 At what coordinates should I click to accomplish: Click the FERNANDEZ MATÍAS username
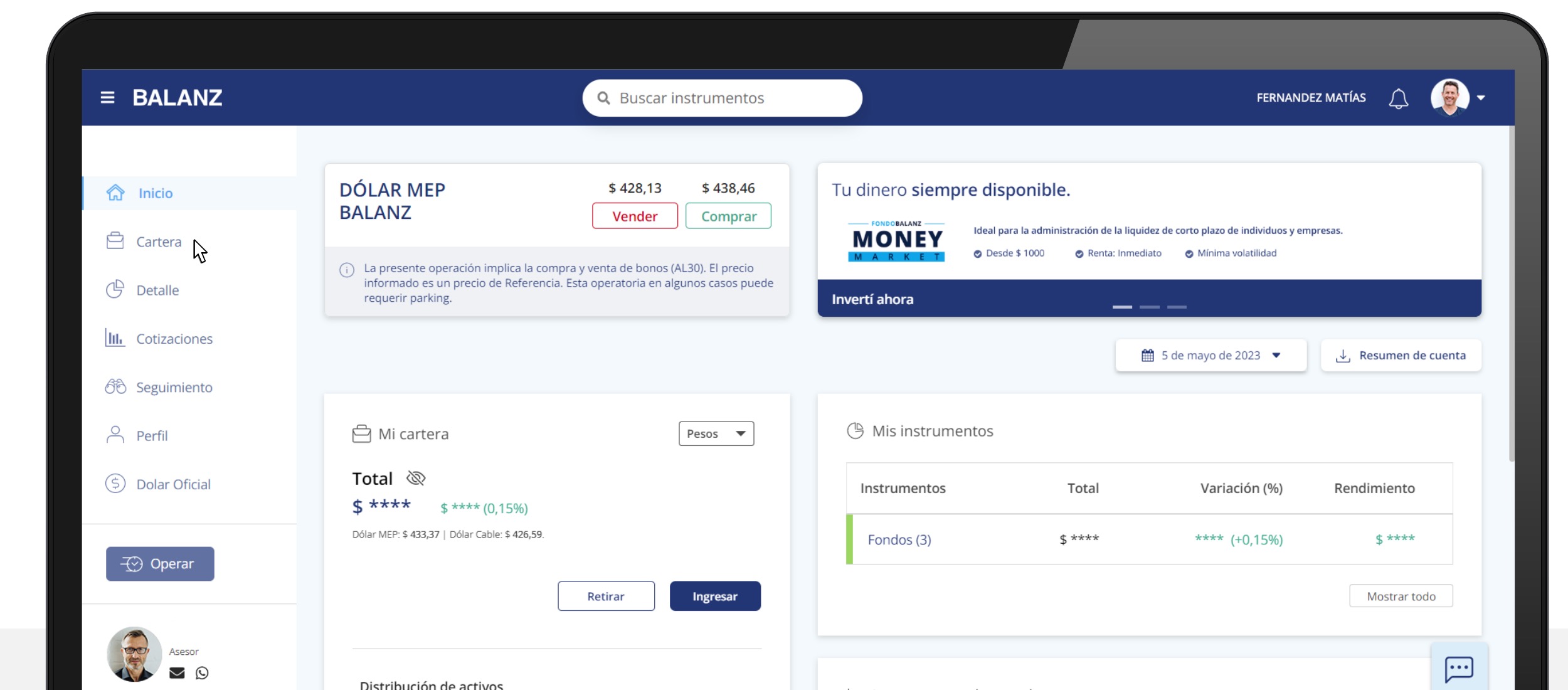pyautogui.click(x=1311, y=98)
